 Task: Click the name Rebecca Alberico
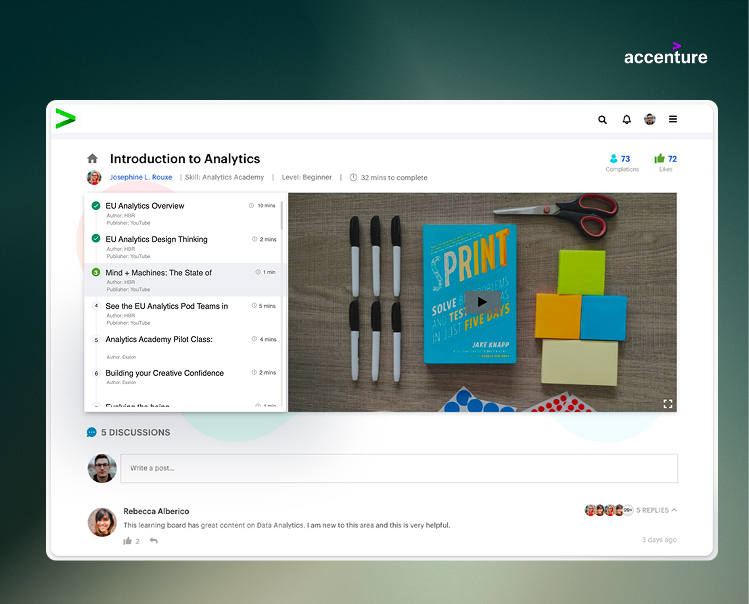point(156,511)
